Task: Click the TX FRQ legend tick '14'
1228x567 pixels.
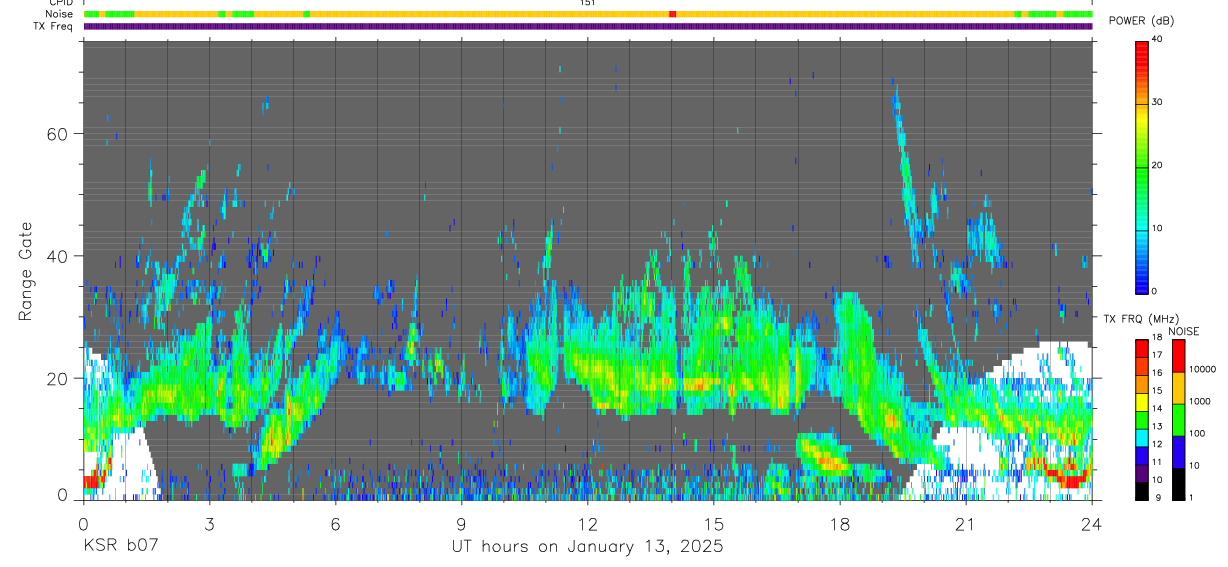Action: tap(1158, 409)
